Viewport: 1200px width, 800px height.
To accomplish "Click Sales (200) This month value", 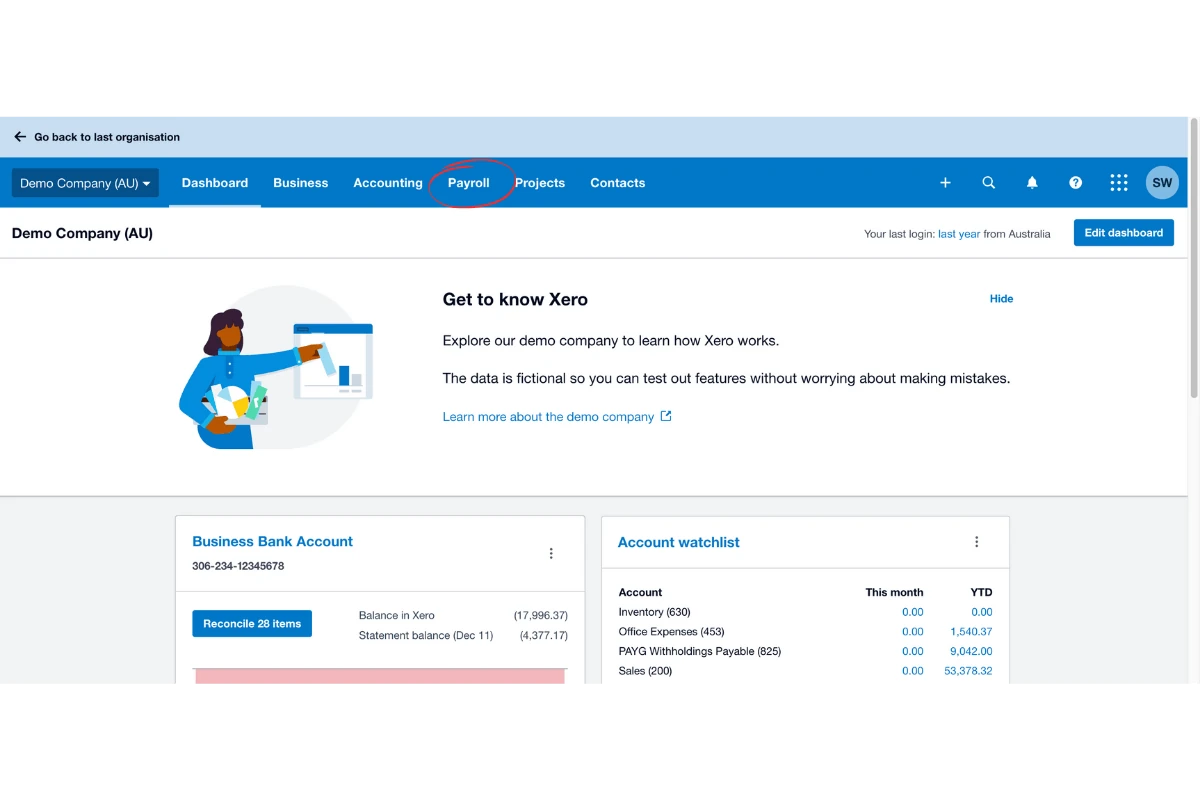I will click(x=913, y=671).
